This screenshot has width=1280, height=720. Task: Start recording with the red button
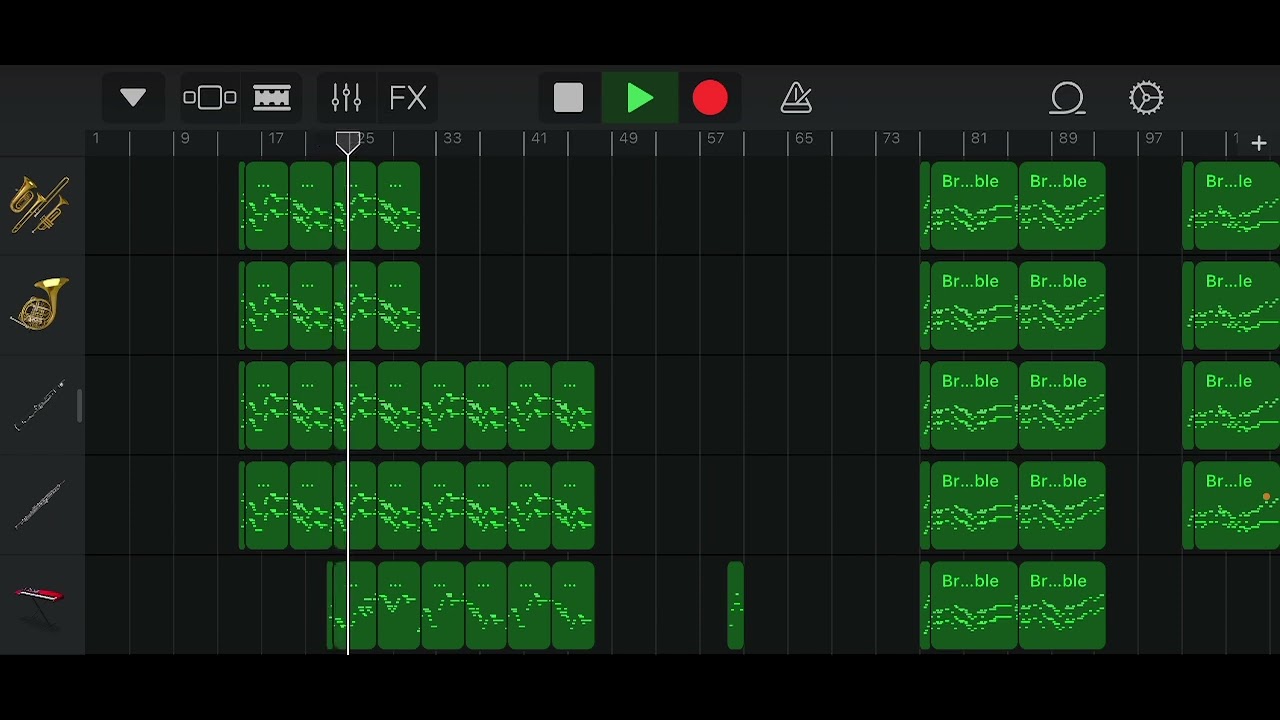tap(710, 98)
